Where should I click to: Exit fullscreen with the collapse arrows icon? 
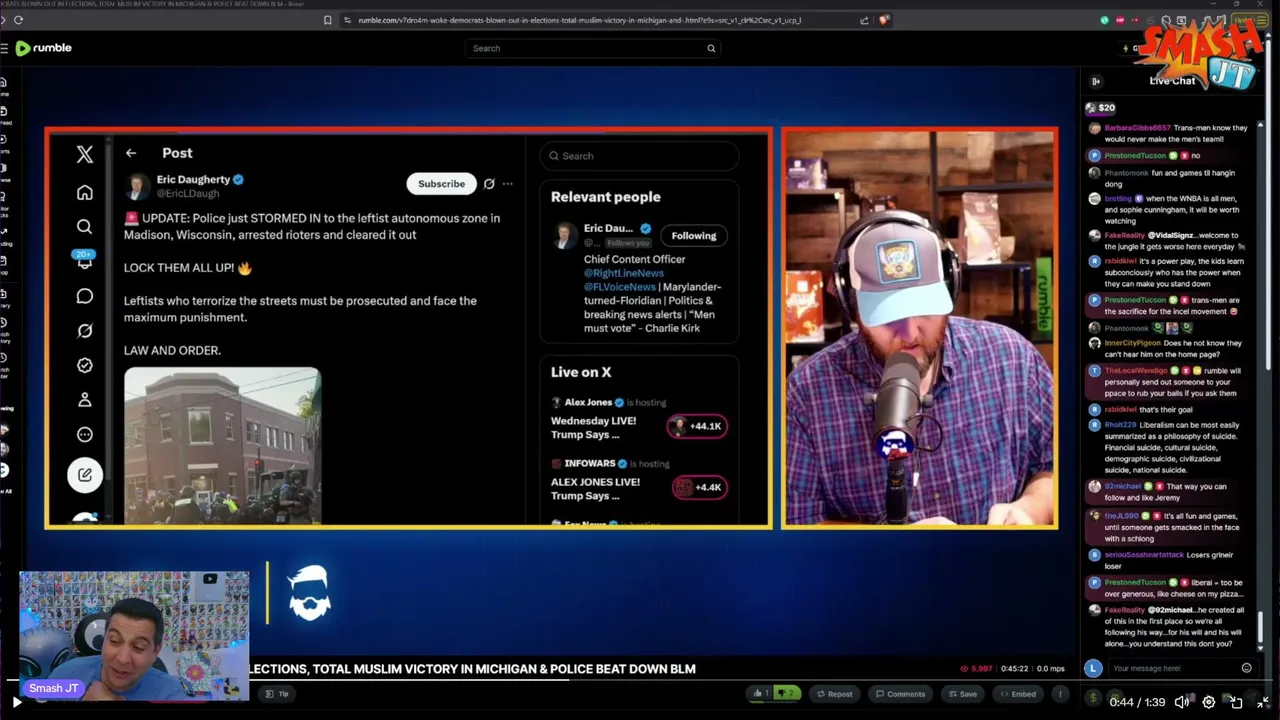coord(1262,702)
